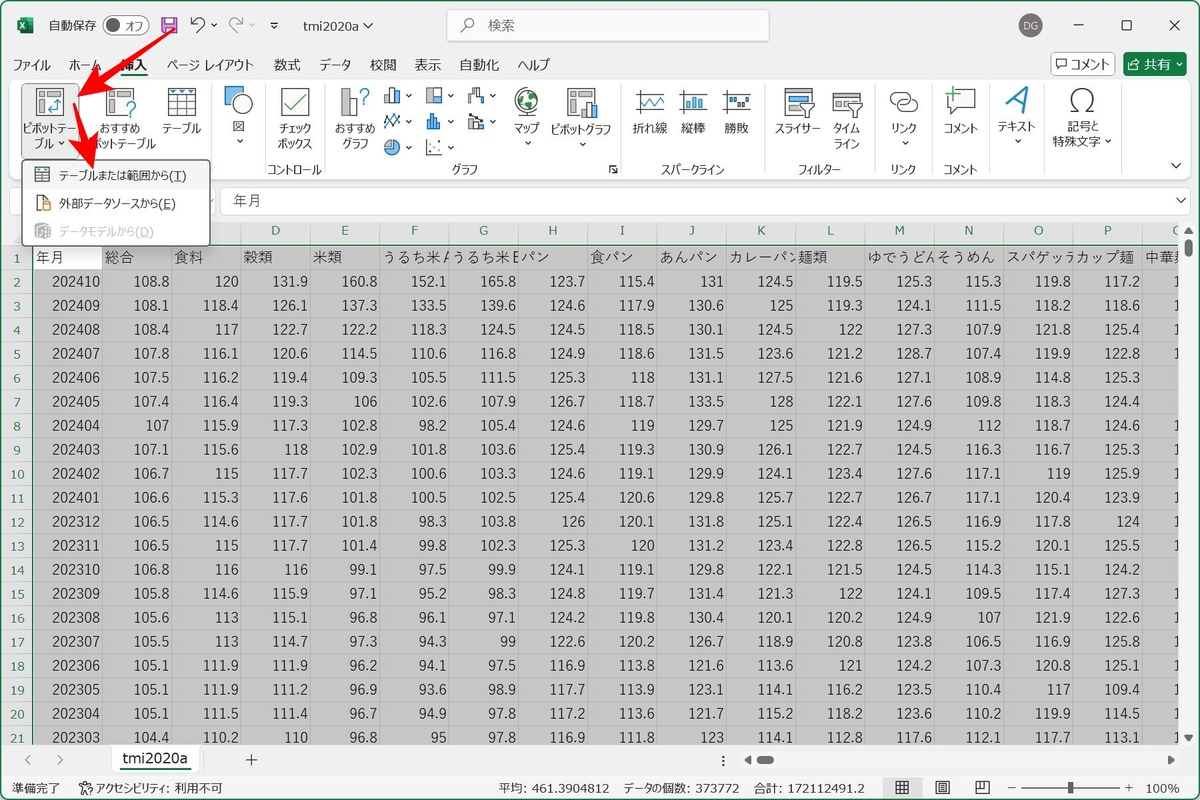The width and height of the screenshot is (1200, 800).
Task: Go to the next sheet arrow
Action: click(60, 760)
